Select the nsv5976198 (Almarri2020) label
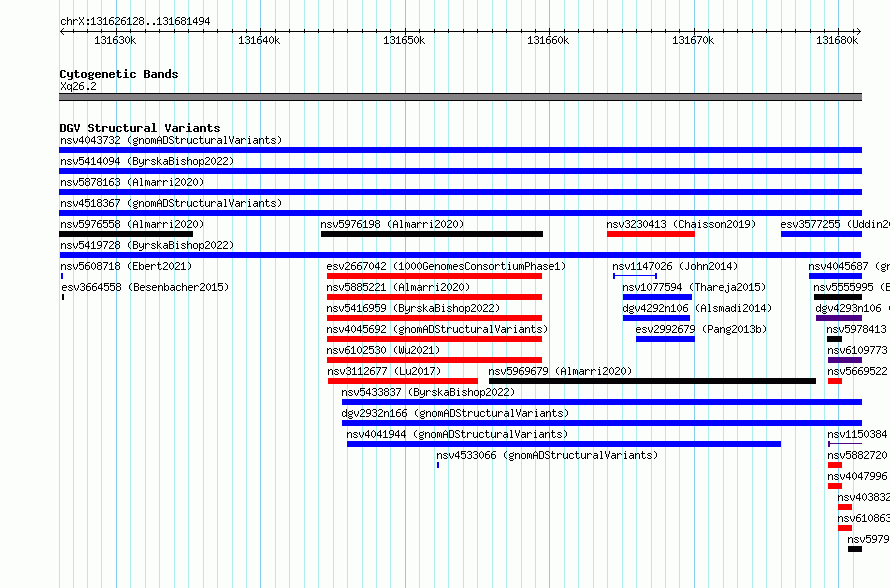Image resolution: width=890 pixels, height=588 pixels. click(x=392, y=224)
